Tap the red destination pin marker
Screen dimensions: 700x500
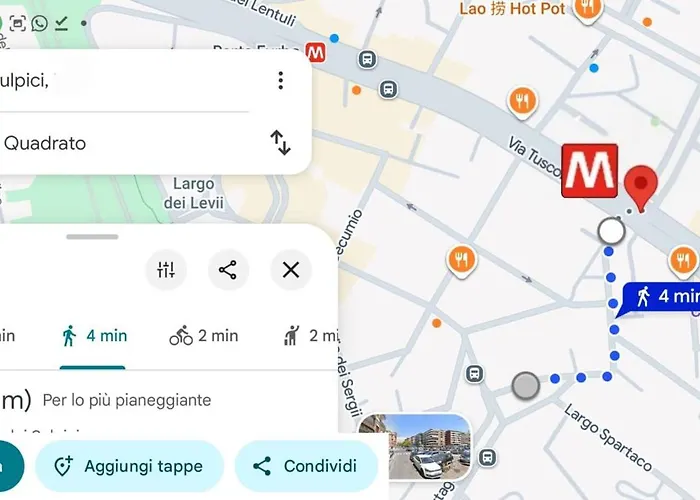click(x=641, y=188)
